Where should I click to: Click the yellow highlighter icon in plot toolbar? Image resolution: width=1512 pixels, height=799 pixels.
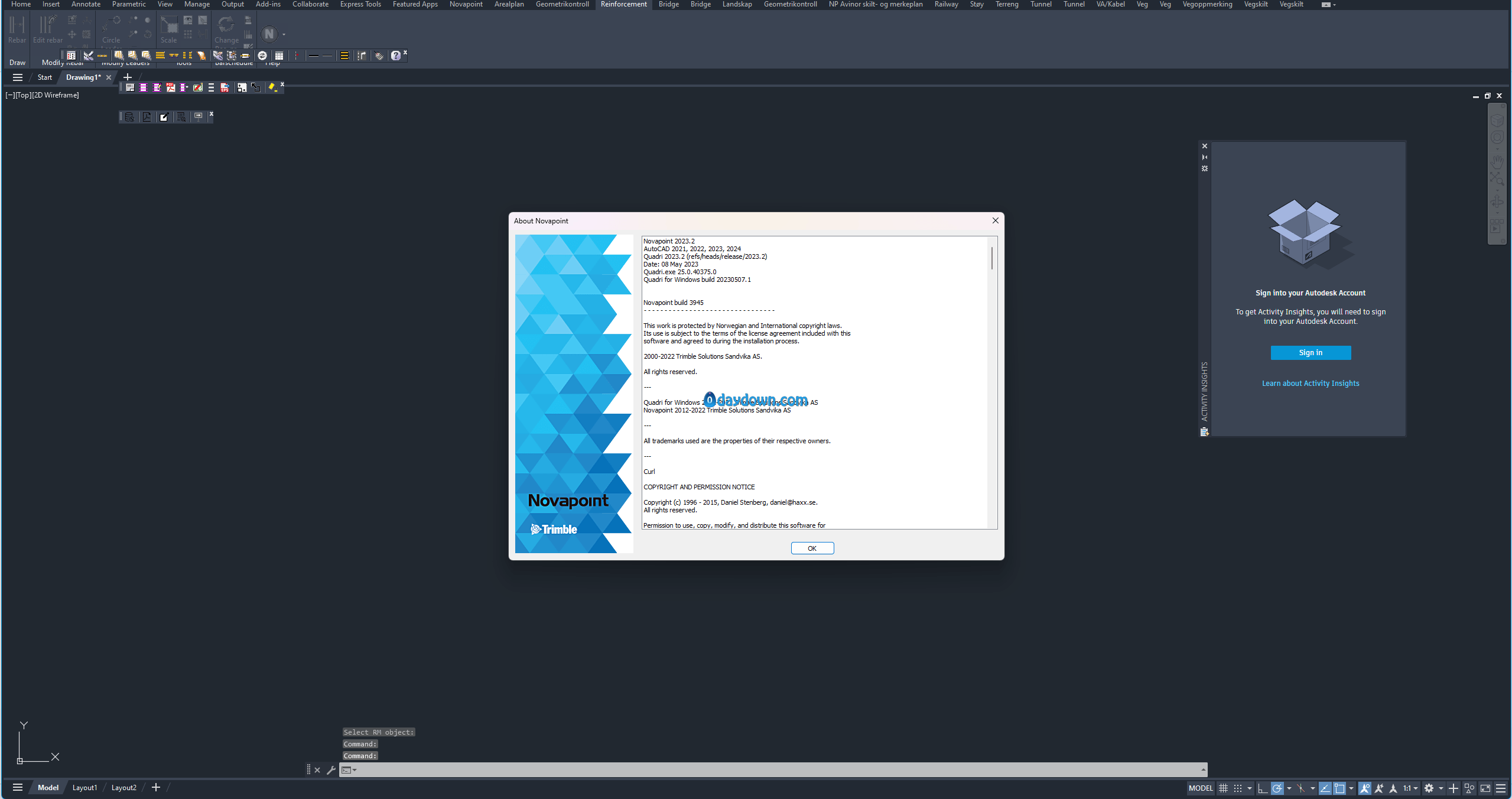272,87
